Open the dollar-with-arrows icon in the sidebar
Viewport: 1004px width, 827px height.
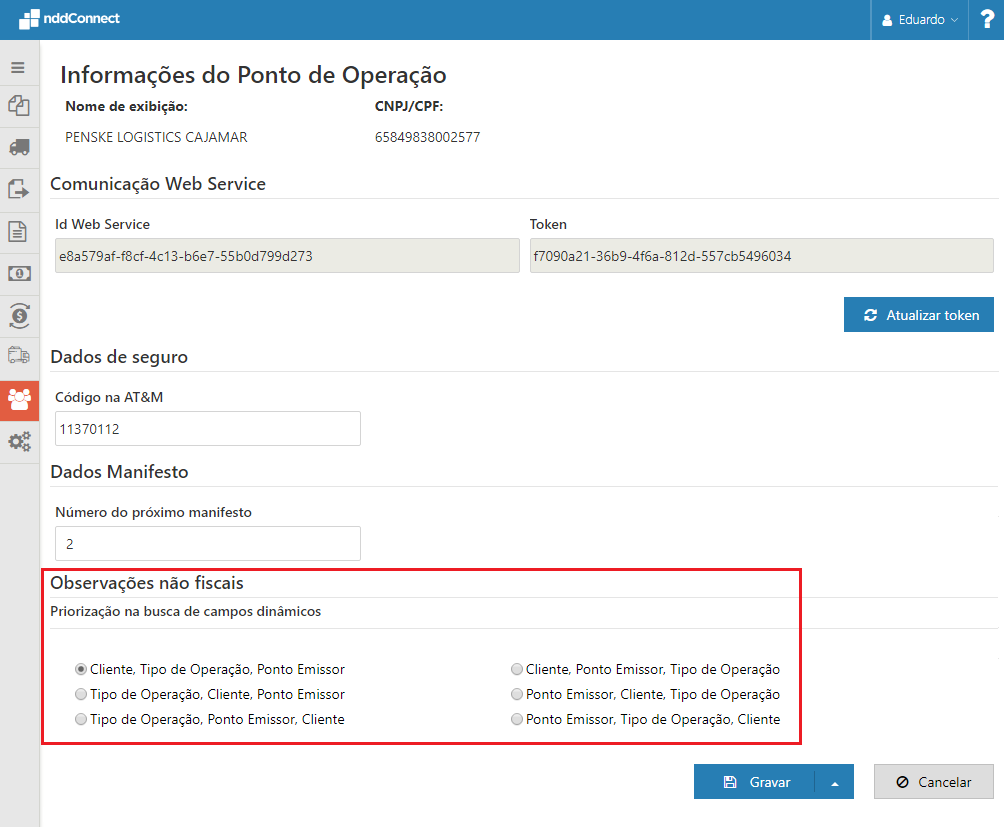click(x=18, y=315)
